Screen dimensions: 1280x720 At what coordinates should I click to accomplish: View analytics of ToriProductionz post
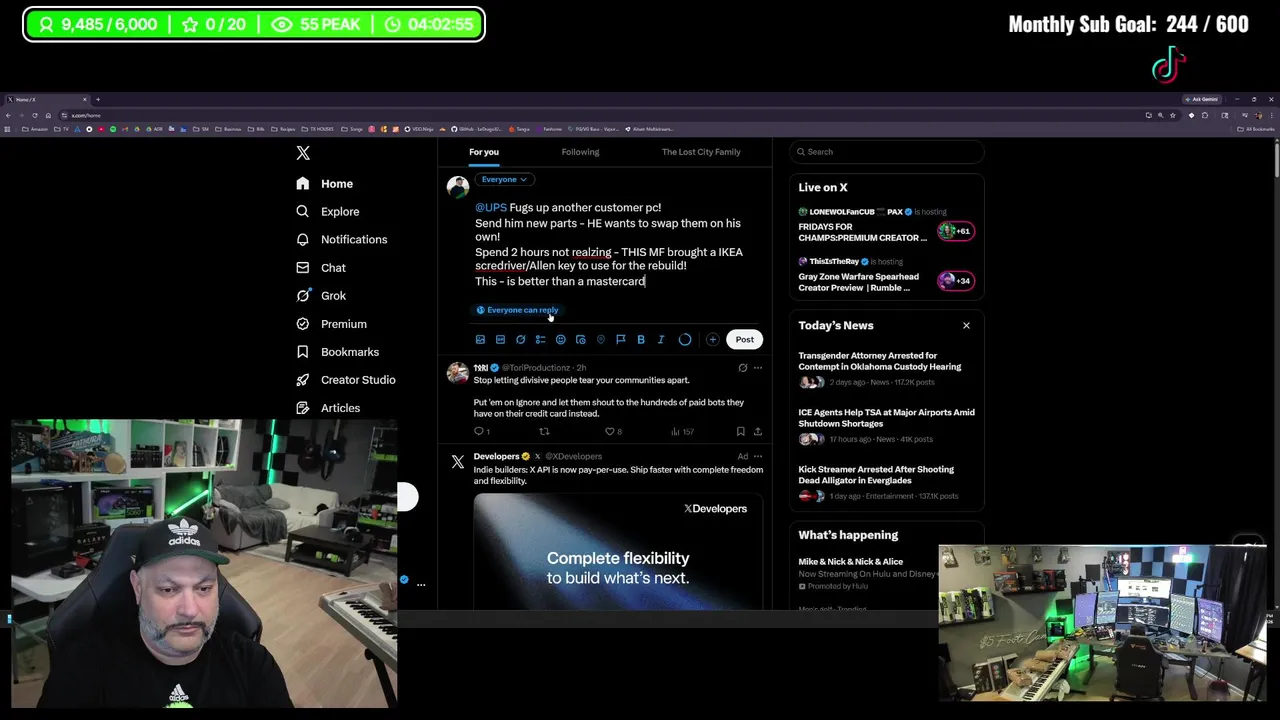tap(681, 432)
